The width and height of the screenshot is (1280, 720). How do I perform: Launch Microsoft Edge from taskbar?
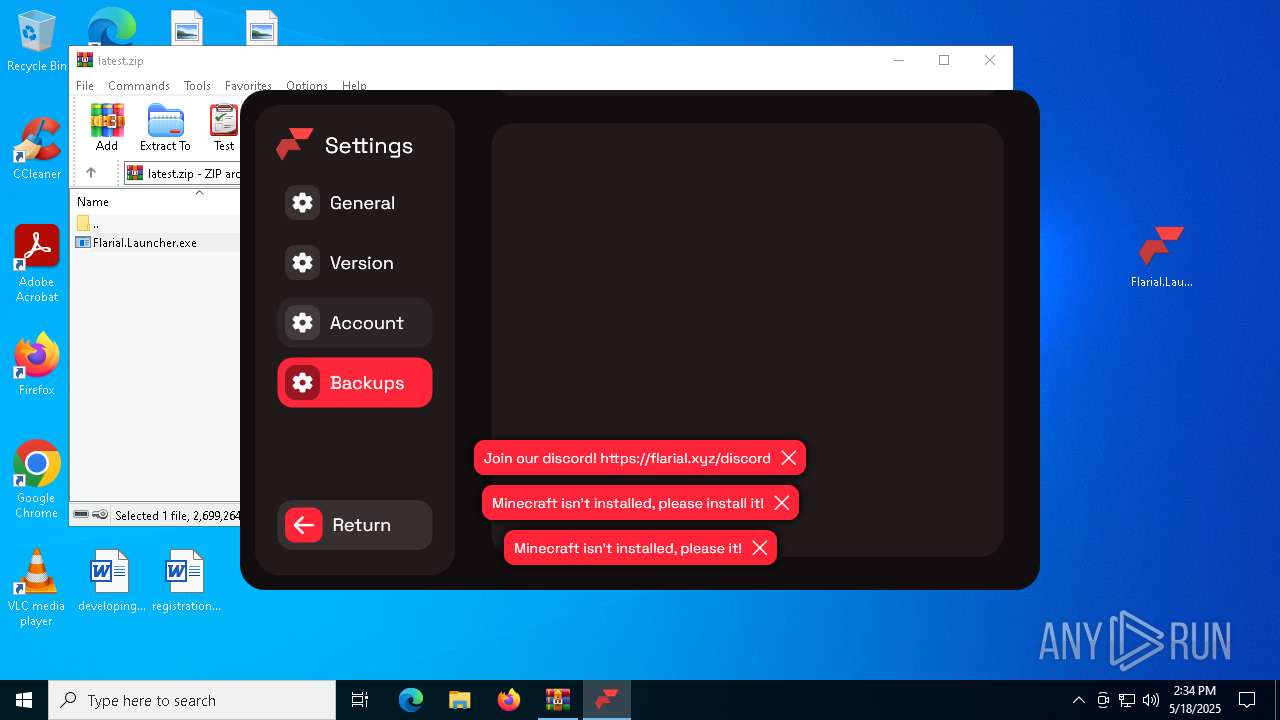pyautogui.click(x=411, y=700)
